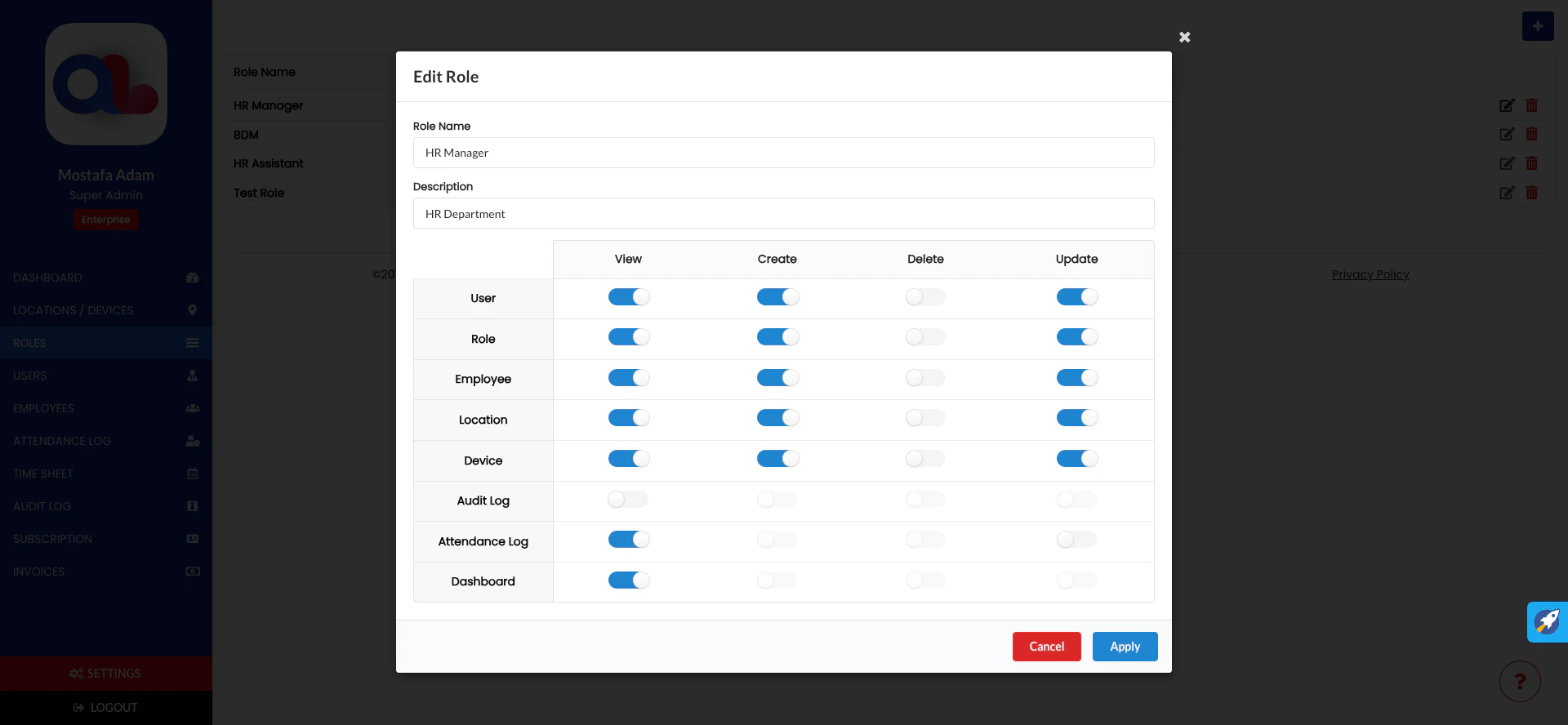This screenshot has height=725, width=1568.
Task: Toggle View permission for User
Action: pos(629,297)
